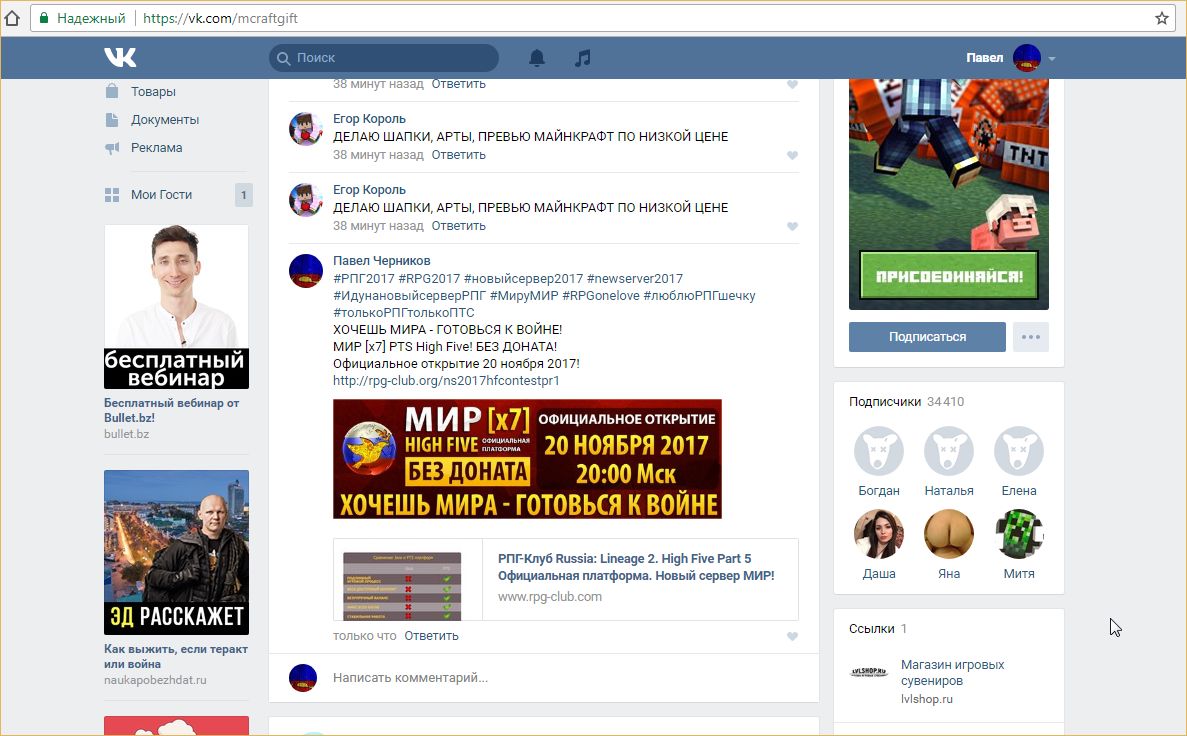Click hashtag #newserver2017
The height and width of the screenshot is (736, 1187).
pos(634,279)
